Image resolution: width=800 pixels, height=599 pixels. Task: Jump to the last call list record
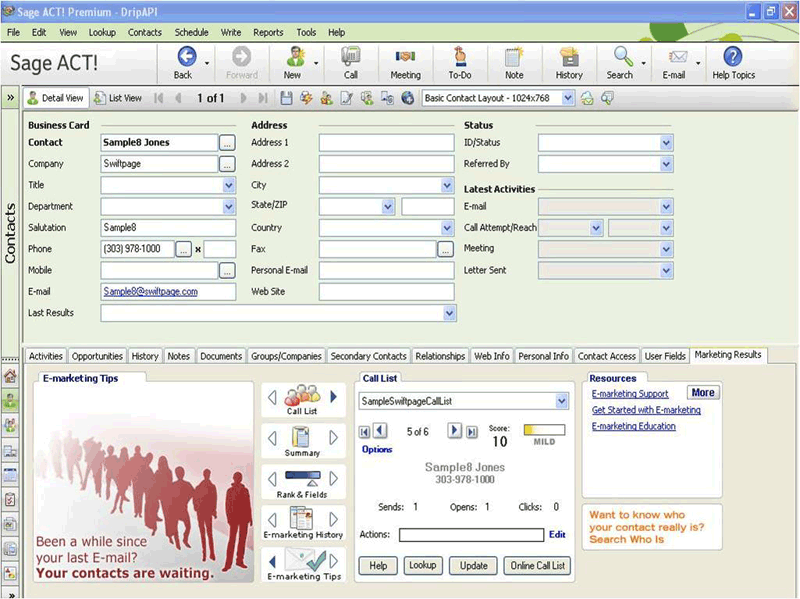tap(472, 432)
